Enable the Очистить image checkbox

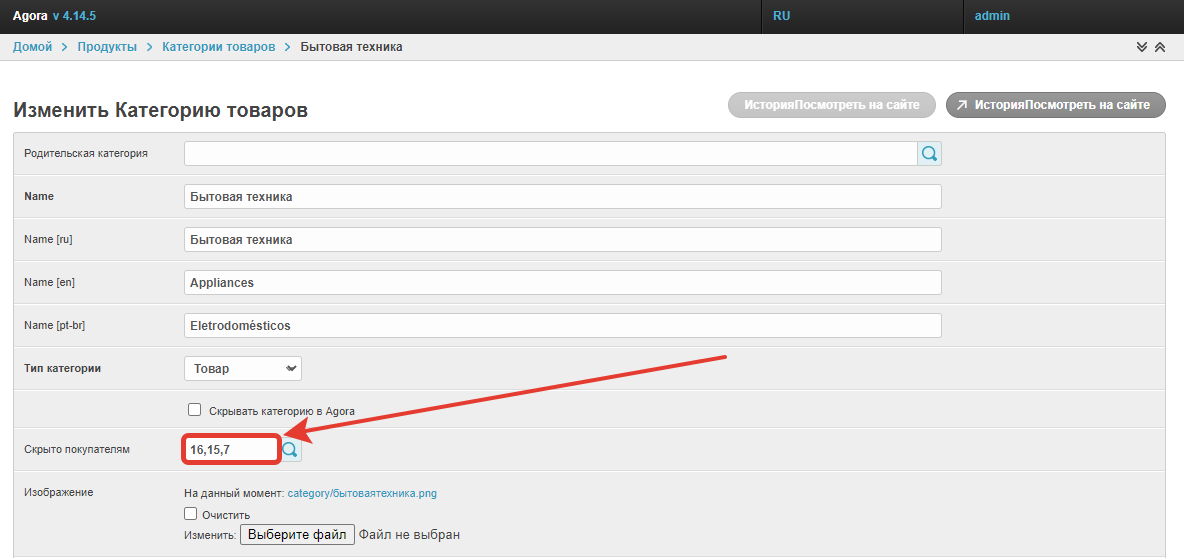point(191,514)
